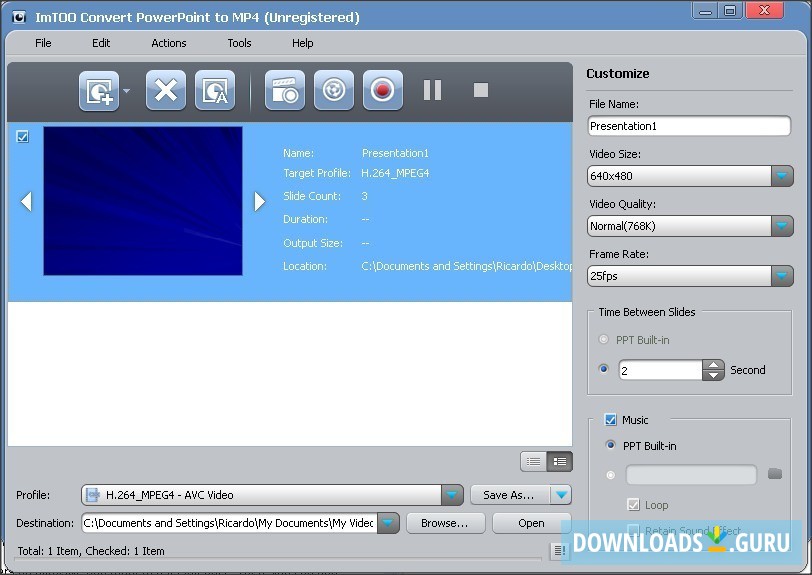This screenshot has height=575, width=812.
Task: Click the Add PowerPoint file icon
Action: click(99, 91)
